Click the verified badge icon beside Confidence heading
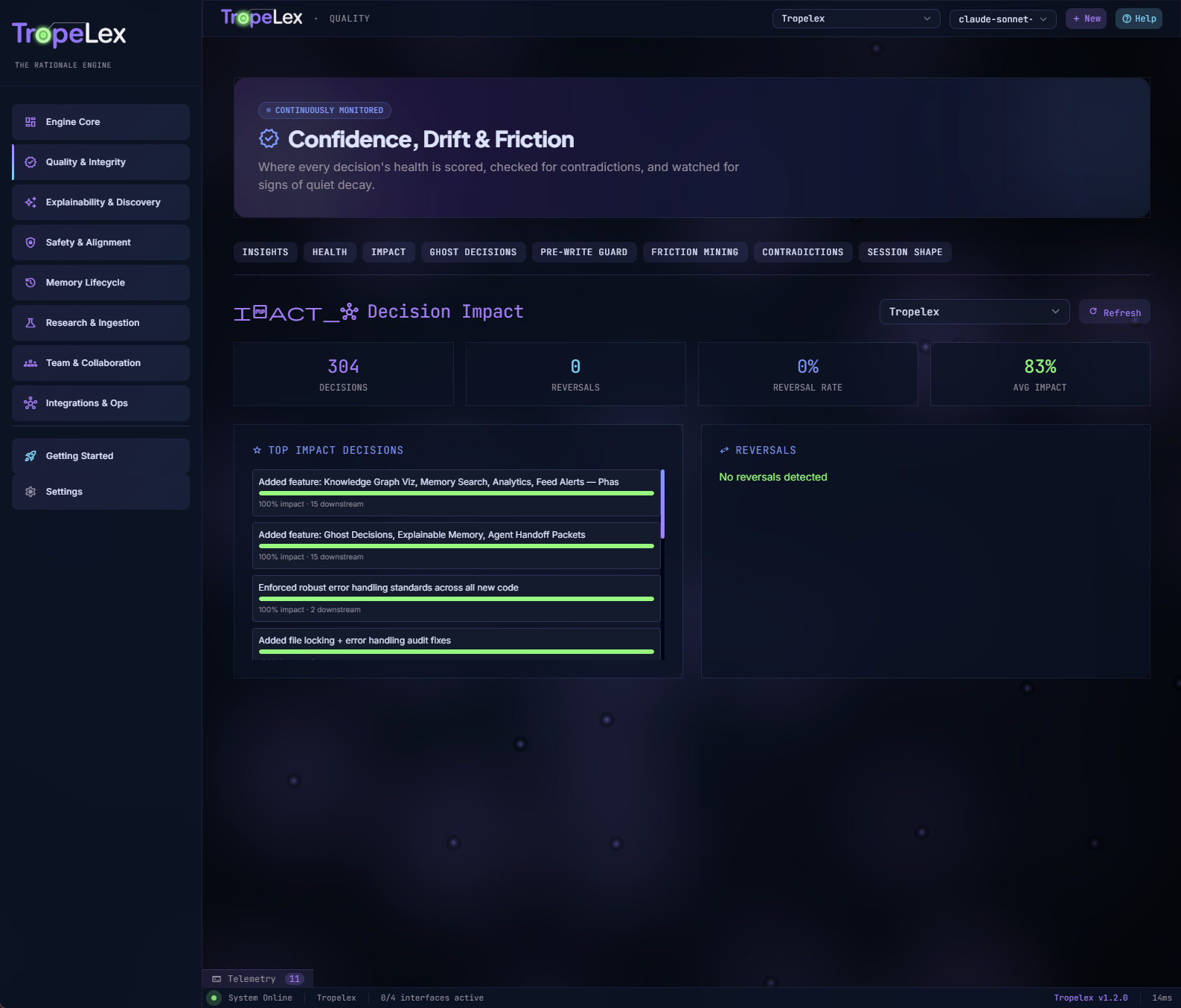The image size is (1181, 1008). [269, 138]
